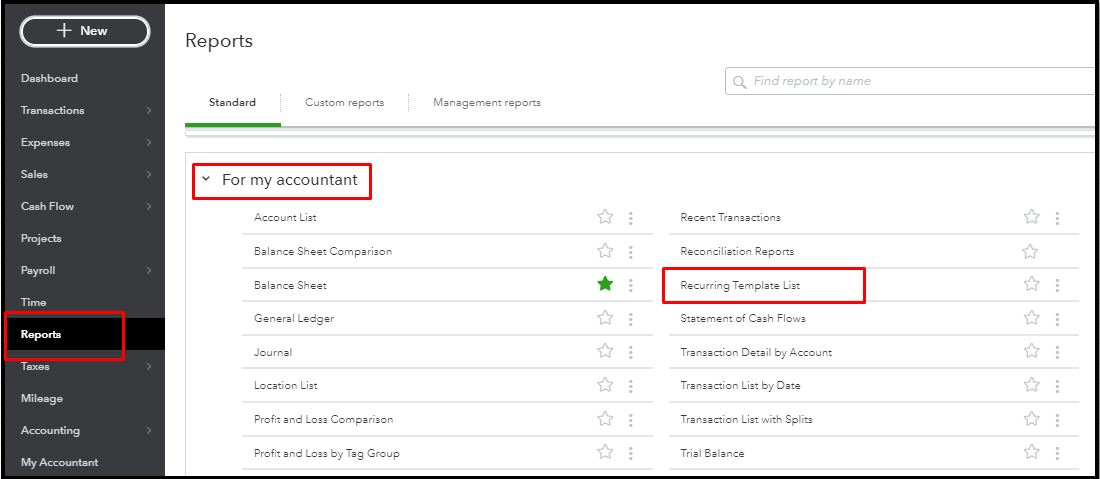This screenshot has height=479, width=1100.
Task: Click the kebab menu for Account List
Action: [630, 218]
